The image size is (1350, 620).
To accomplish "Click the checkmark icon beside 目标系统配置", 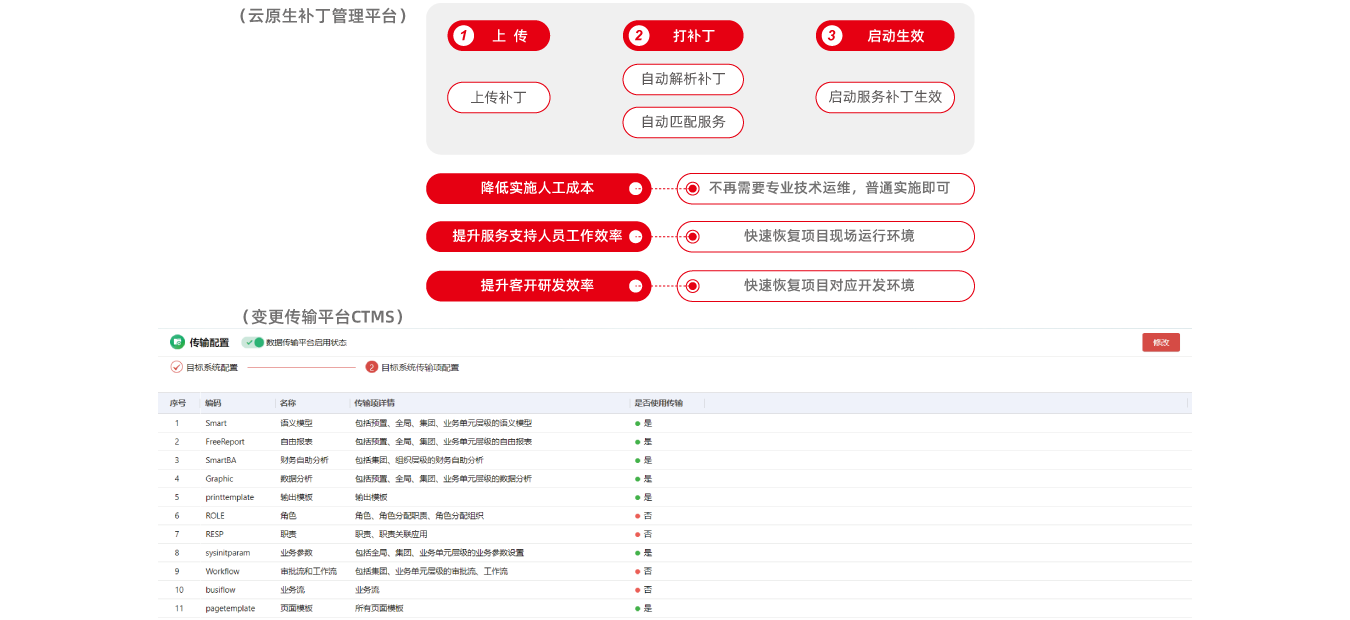I will (x=177, y=367).
